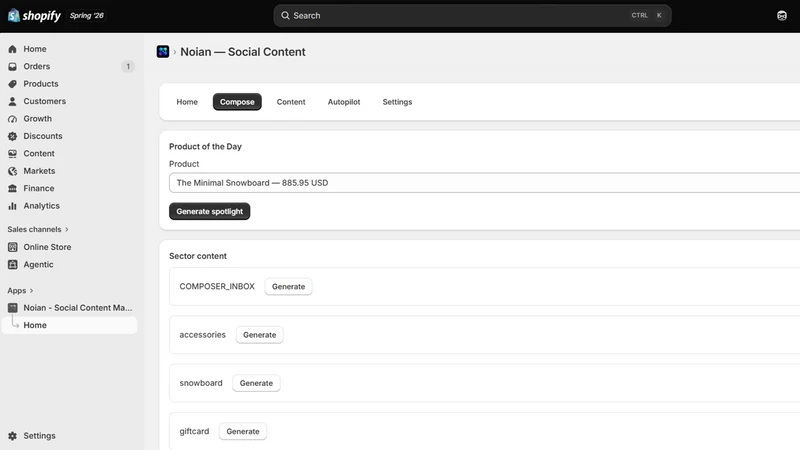Viewport: 800px width, 450px height.
Task: Click the Noian app icon in sidebar
Action: coord(12,308)
